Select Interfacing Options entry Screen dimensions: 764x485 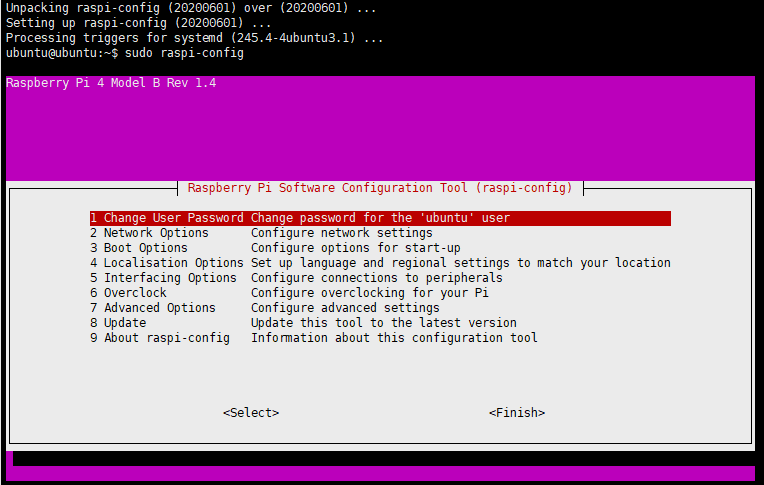tap(163, 278)
